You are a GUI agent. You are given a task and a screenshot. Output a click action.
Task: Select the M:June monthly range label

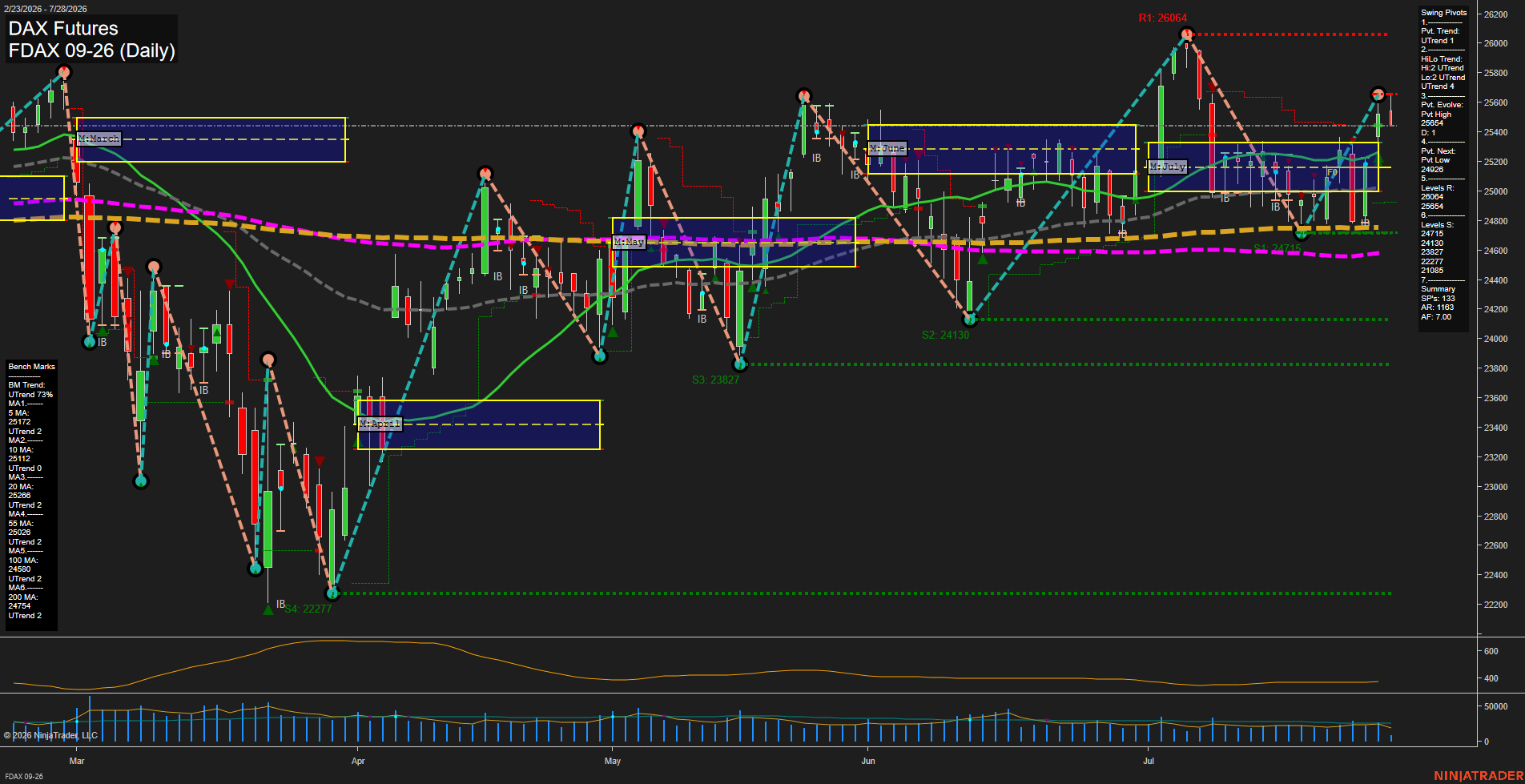887,148
